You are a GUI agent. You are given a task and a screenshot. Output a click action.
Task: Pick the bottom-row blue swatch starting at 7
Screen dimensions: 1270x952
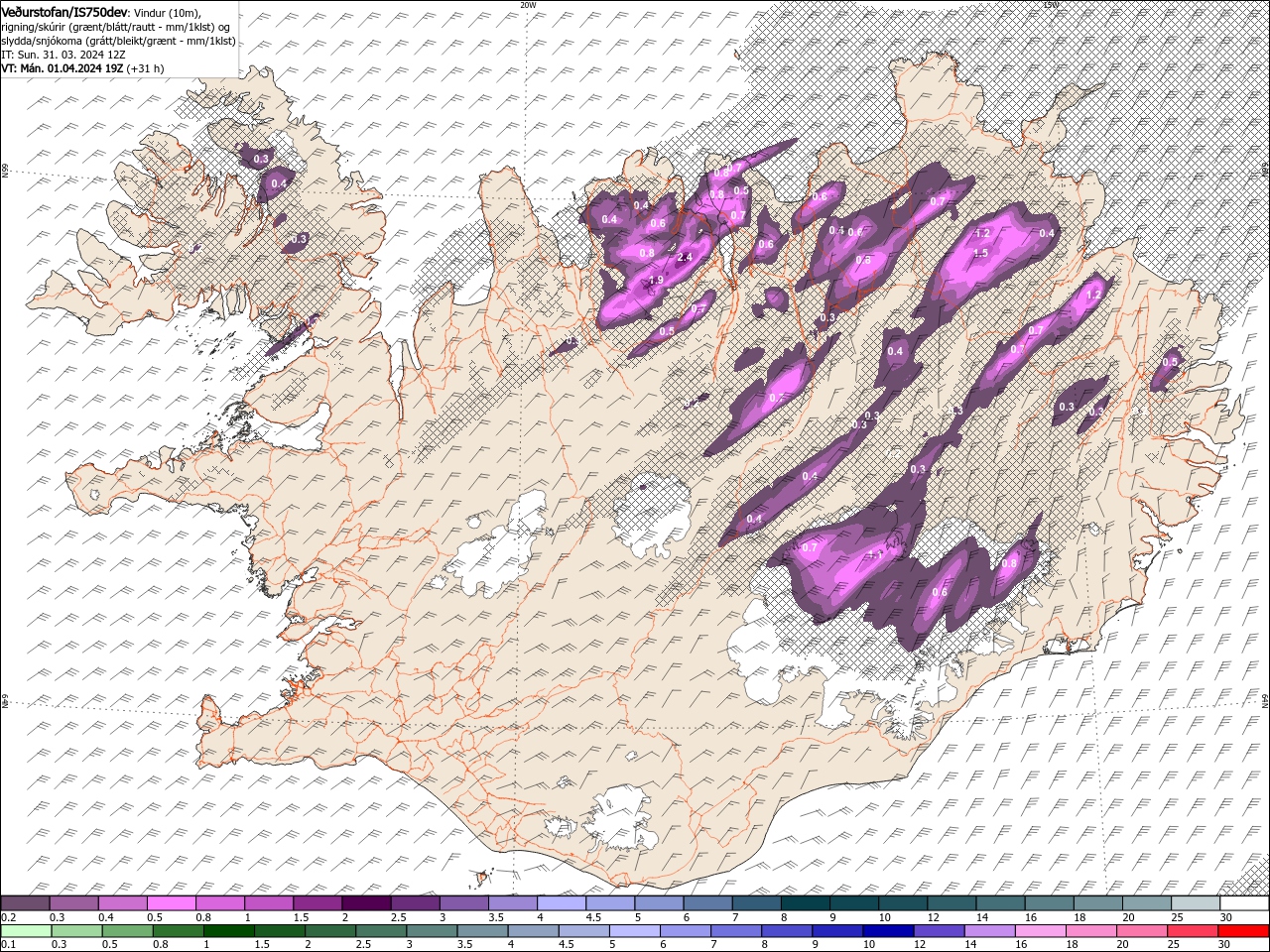pos(737,930)
